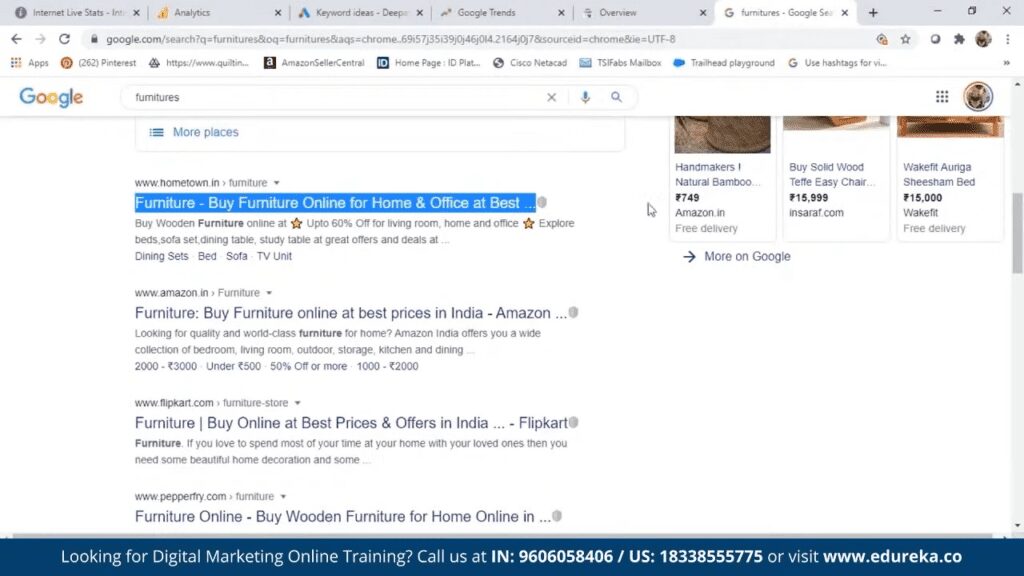Open the Cisco Netacad bookmark

pyautogui.click(x=530, y=63)
